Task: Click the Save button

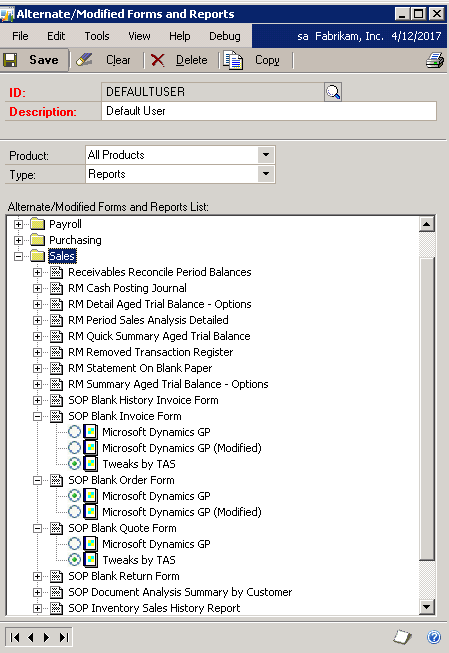Action: (x=35, y=60)
